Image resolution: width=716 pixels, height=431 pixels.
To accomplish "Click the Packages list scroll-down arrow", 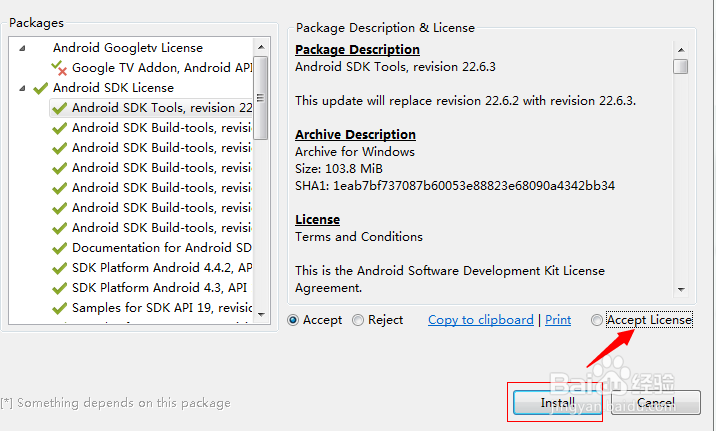I will click(261, 314).
